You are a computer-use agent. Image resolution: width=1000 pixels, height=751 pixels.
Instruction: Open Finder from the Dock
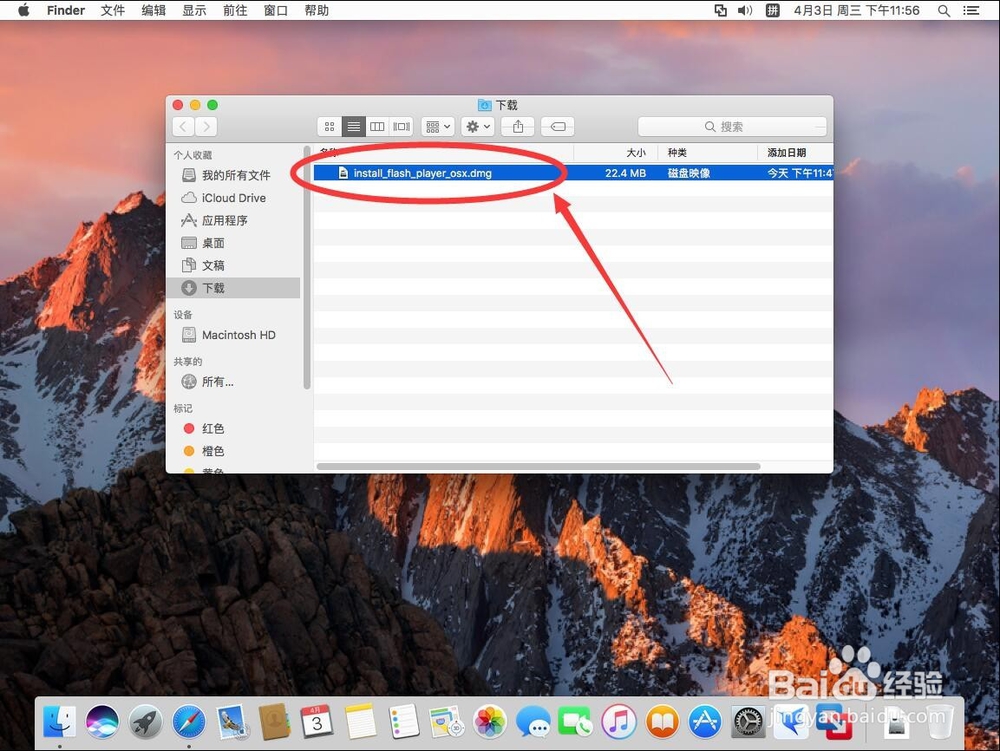pos(59,722)
